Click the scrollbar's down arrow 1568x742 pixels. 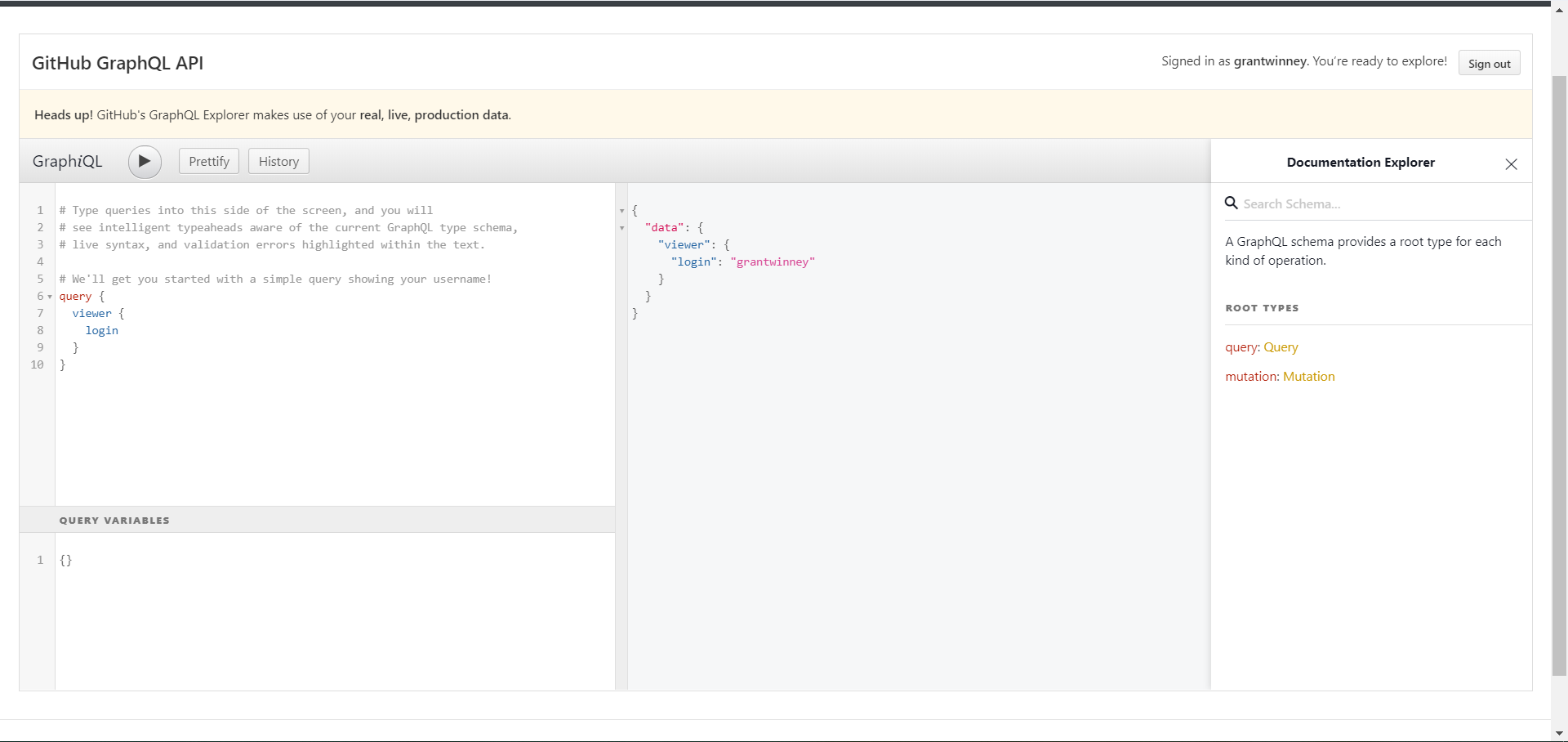tap(1559, 734)
